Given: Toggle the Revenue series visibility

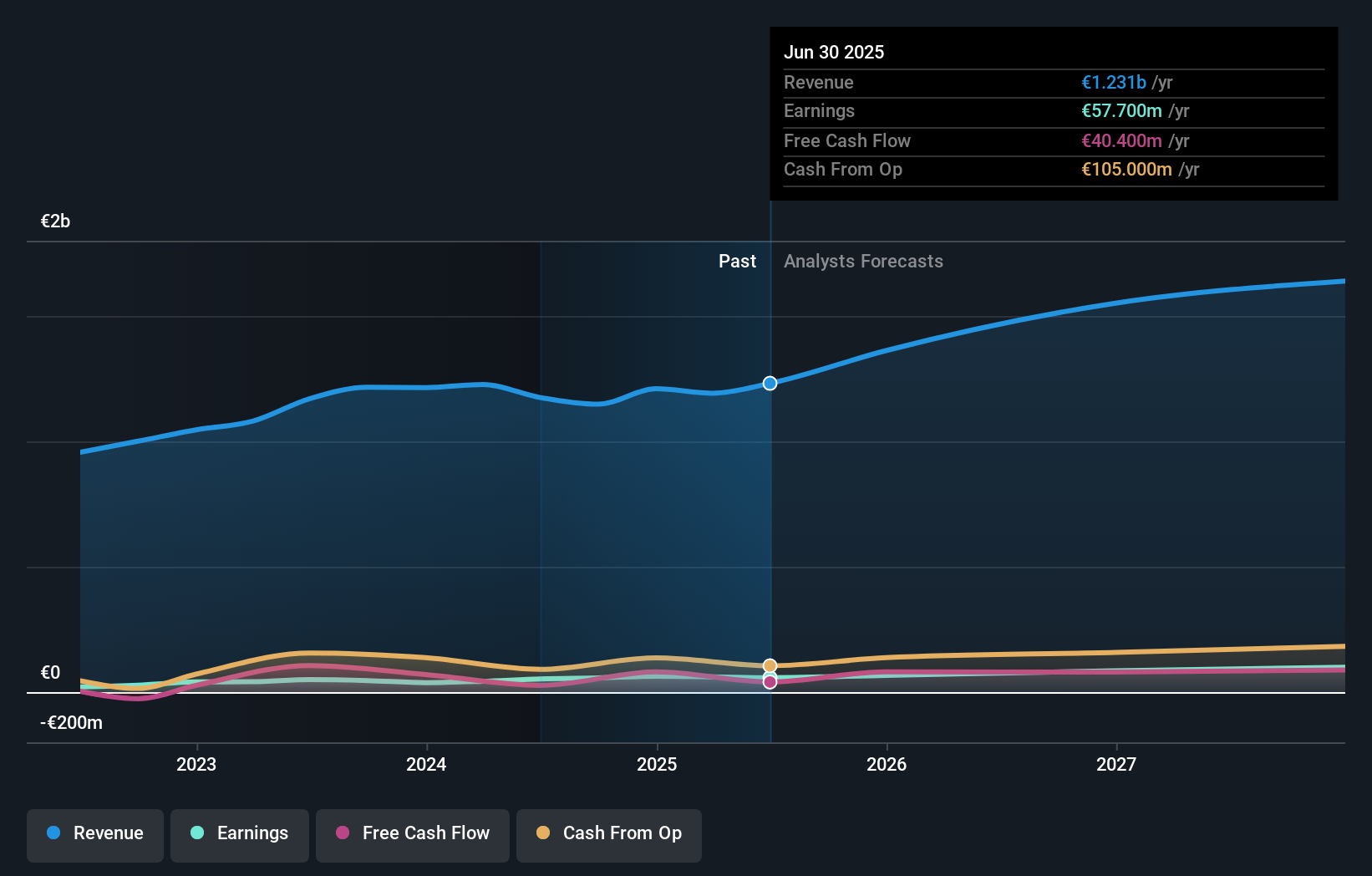Looking at the screenshot, I should click(94, 835).
